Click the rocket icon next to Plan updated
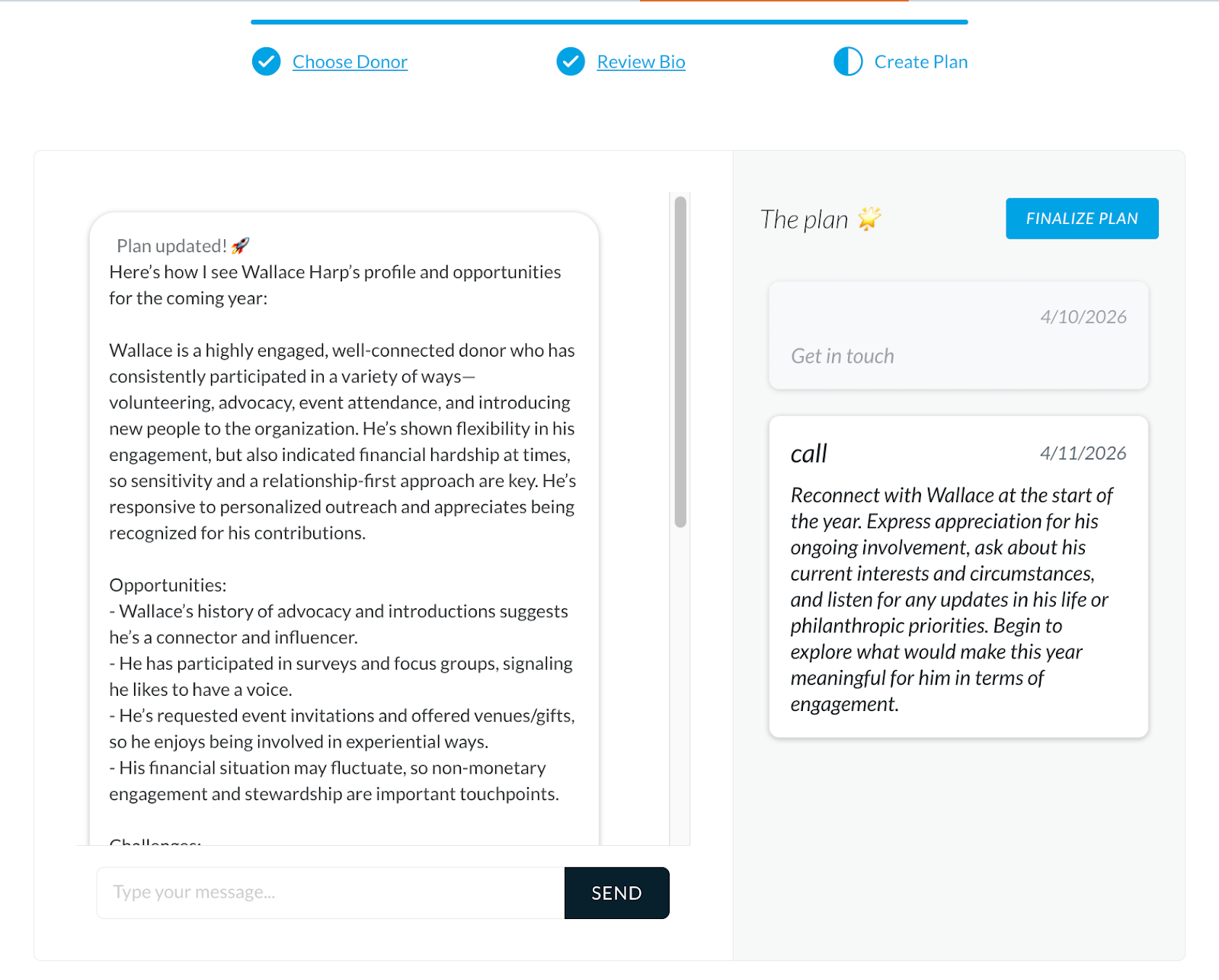This screenshot has width=1219, height=980. [x=241, y=245]
